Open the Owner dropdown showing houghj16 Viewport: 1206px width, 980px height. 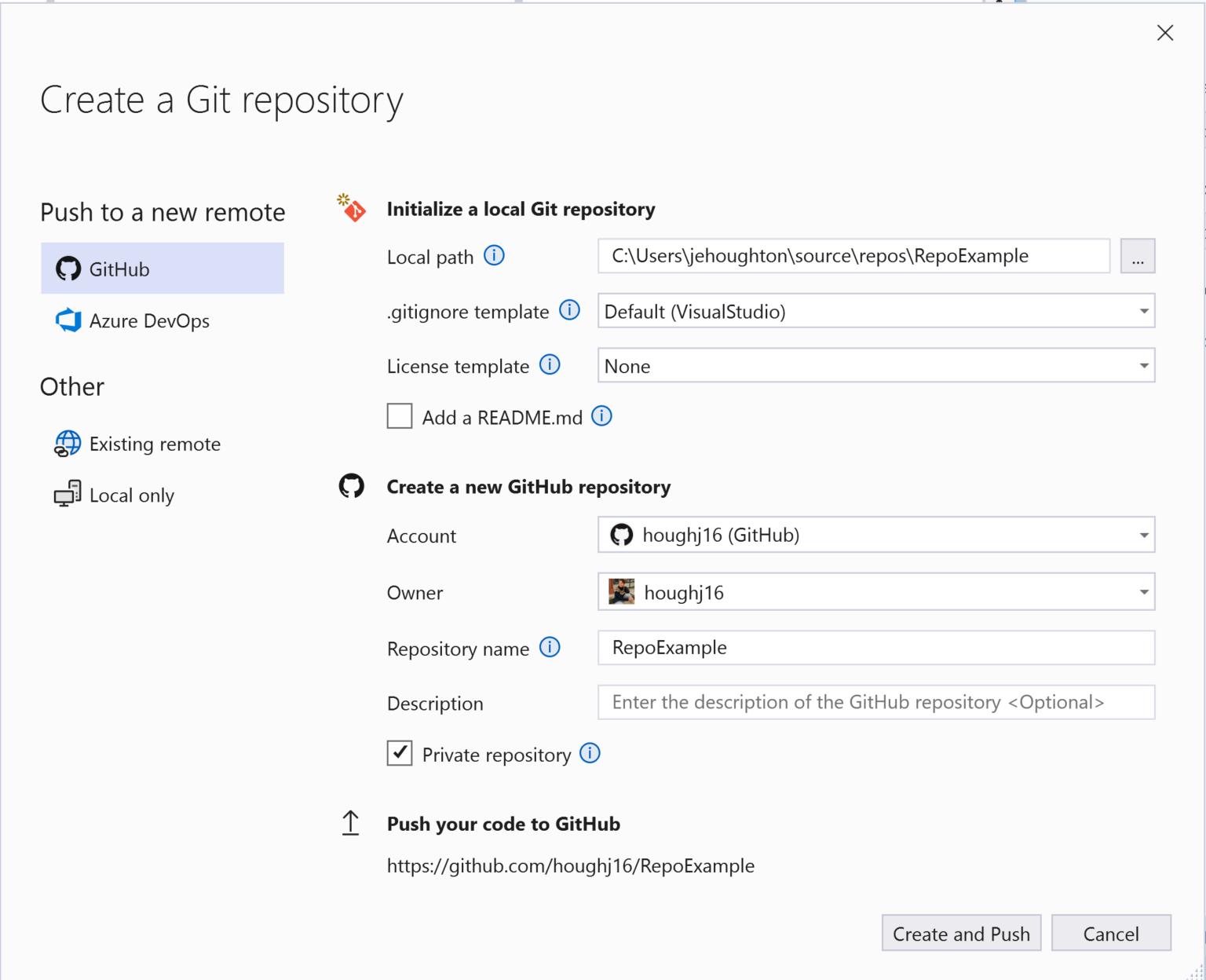tap(1142, 591)
